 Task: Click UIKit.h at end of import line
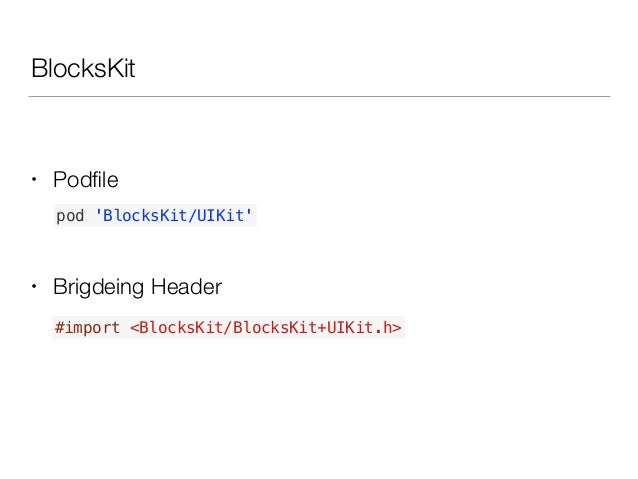[359, 327]
